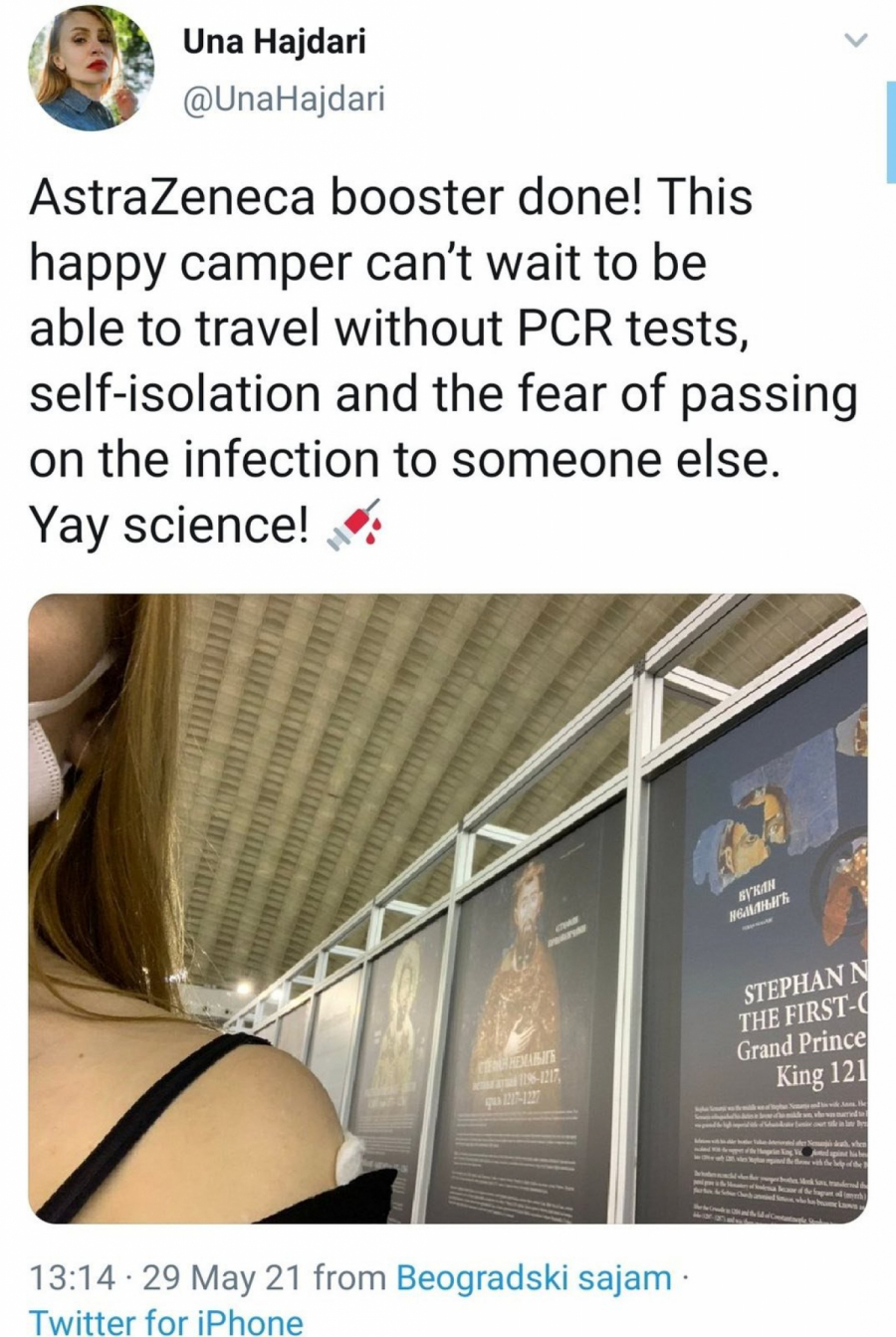Open the Beogradski sajam location link

click(x=534, y=1277)
